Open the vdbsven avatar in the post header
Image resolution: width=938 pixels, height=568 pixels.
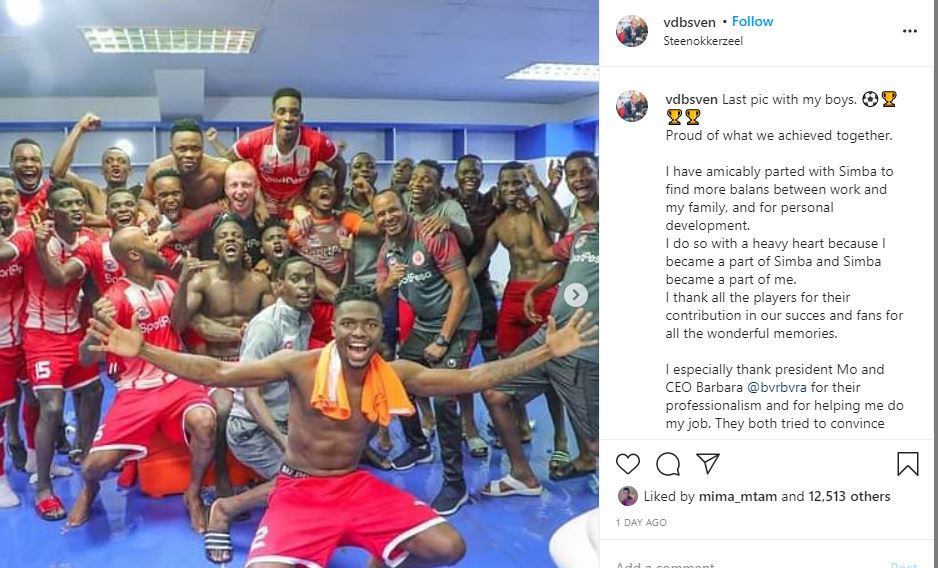tap(632, 31)
